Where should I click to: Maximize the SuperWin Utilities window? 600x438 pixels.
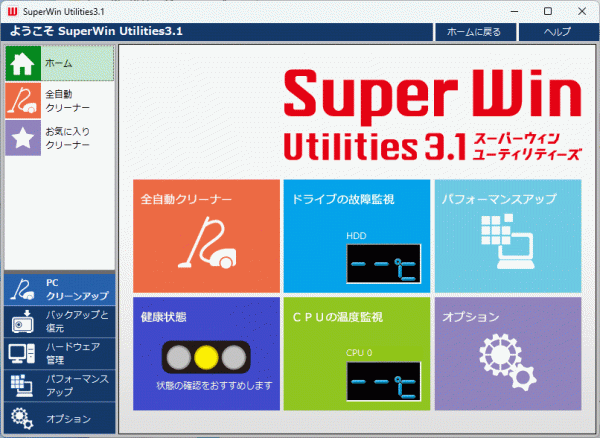pyautogui.click(x=548, y=11)
